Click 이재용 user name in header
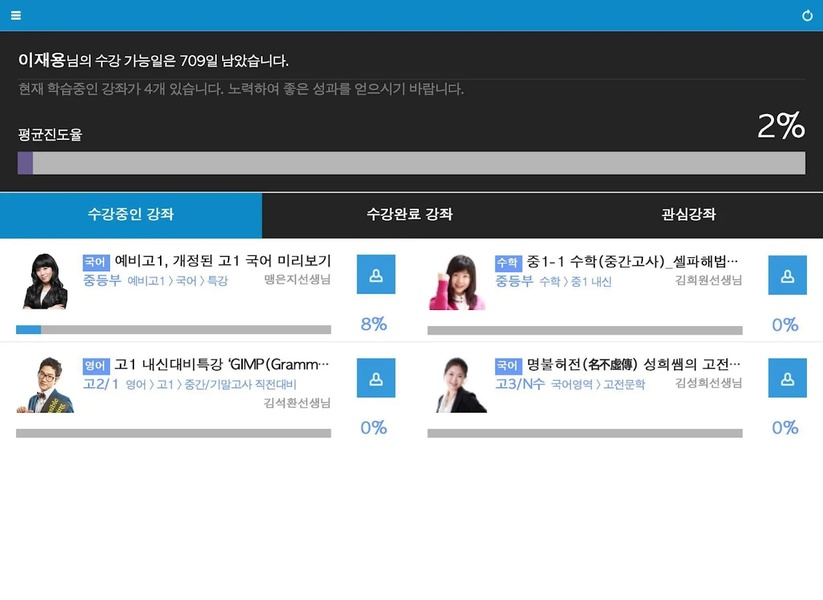The image size is (823, 600). 41,60
